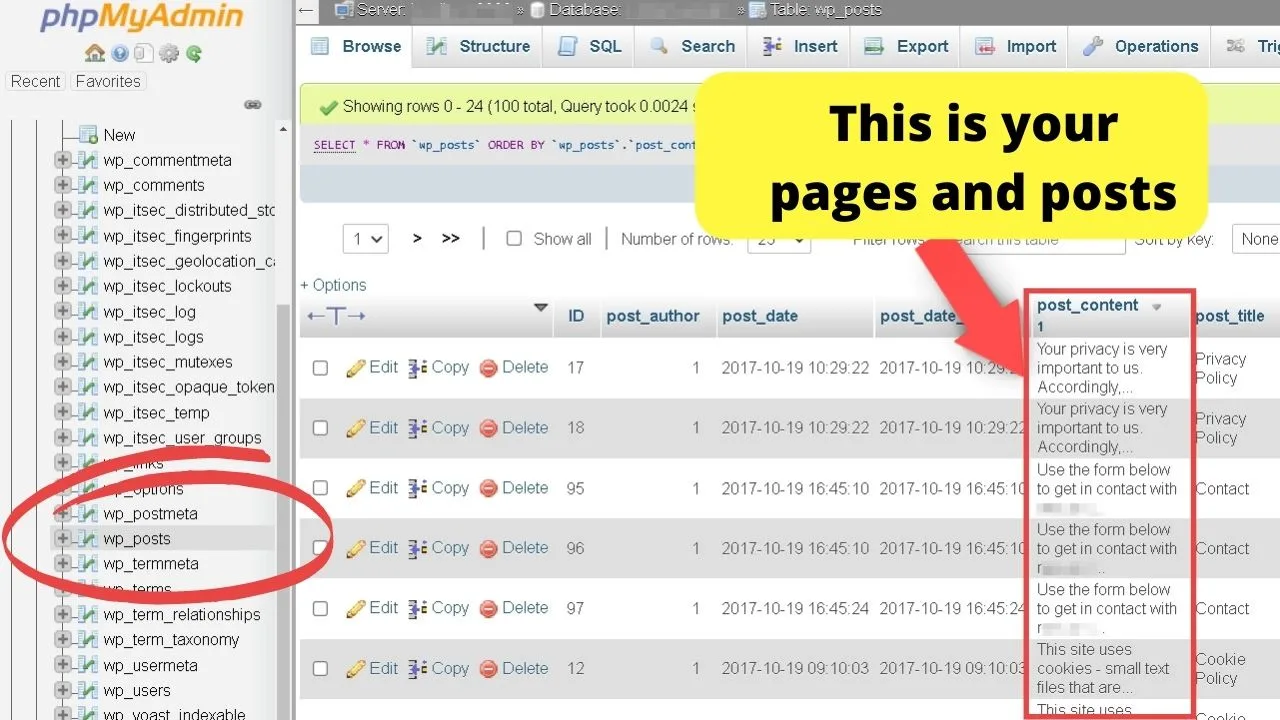
Task: Expand wp_itsec_fingerprints tree node
Action: [63, 236]
